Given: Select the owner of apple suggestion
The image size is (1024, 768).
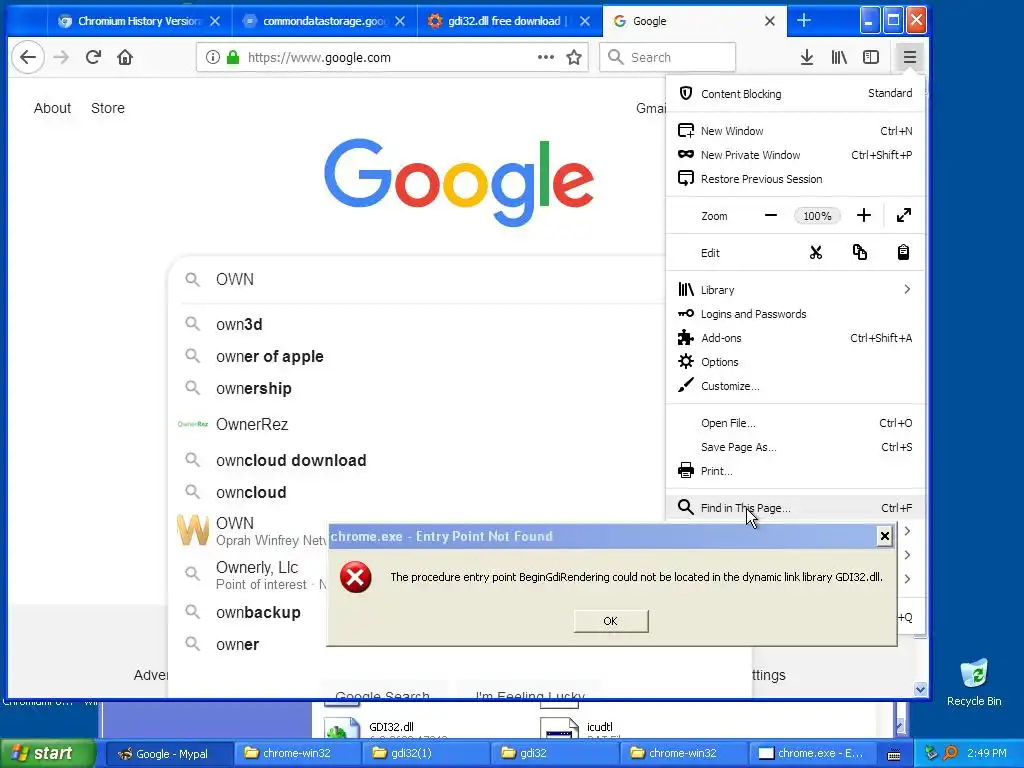Looking at the screenshot, I should click(x=418, y=357).
